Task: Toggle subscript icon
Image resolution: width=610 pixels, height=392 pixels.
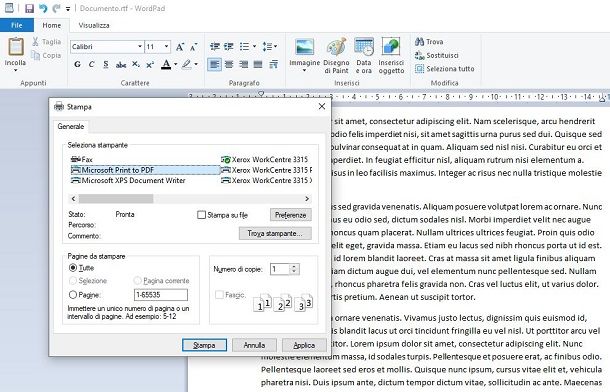Action: click(x=135, y=64)
